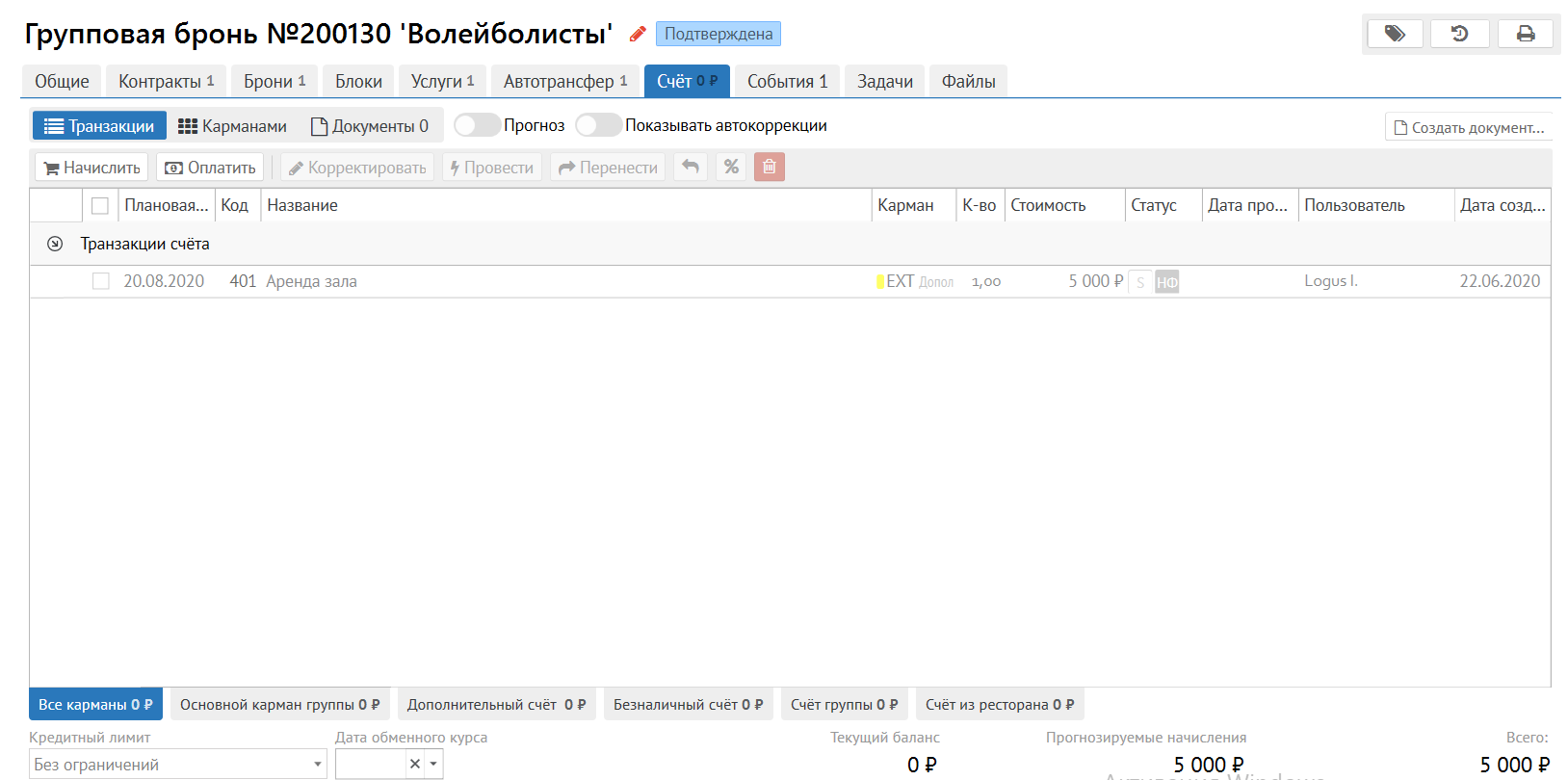Select the Блоки tab
The height and width of the screenshot is (780, 1568).
[x=358, y=81]
